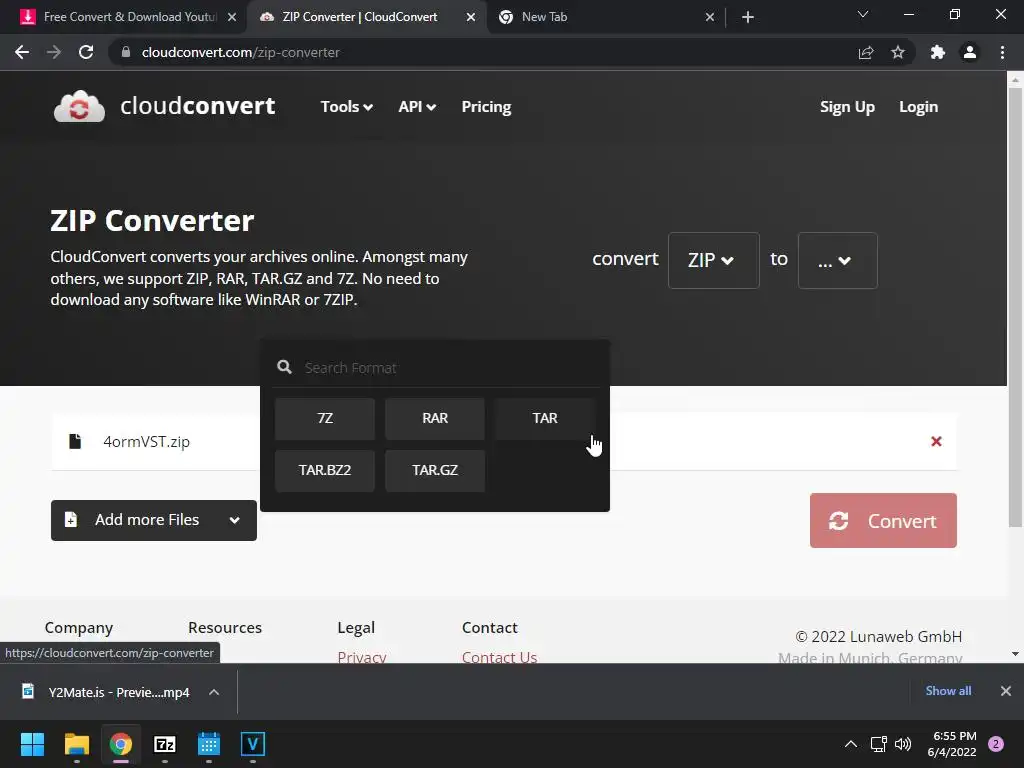Image resolution: width=1024 pixels, height=768 pixels.
Task: Open the Contact Us link
Action: [499, 656]
